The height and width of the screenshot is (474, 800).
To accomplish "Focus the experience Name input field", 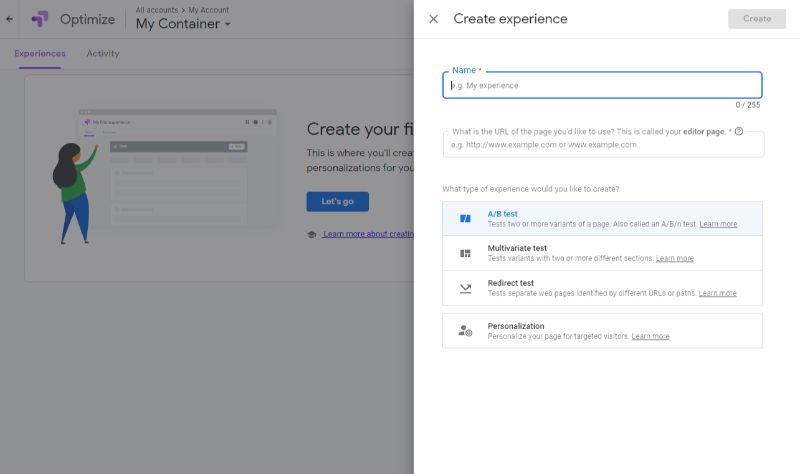I will point(602,85).
